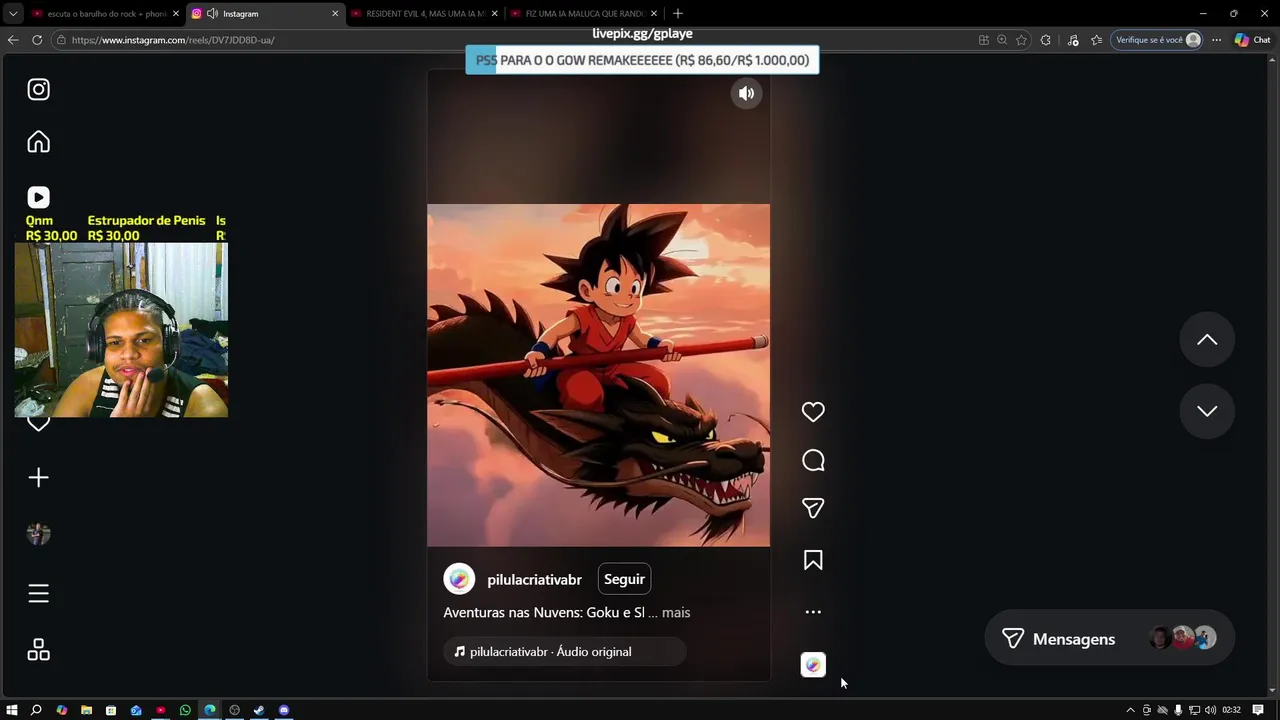The width and height of the screenshot is (1280, 720).
Task: Mute the Instagram tab via speaker icon
Action: [x=212, y=14]
